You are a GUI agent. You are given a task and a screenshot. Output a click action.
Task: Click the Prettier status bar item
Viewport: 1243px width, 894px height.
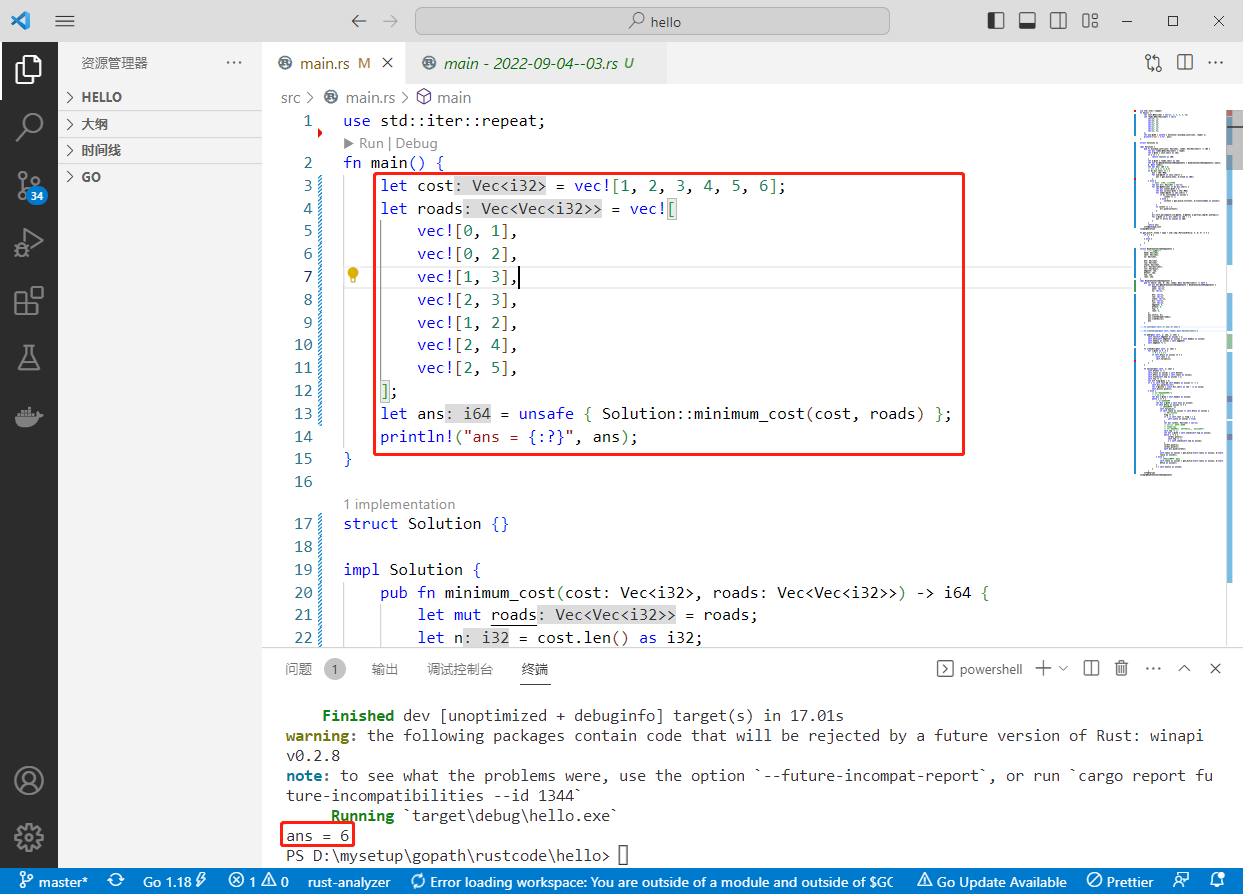click(x=1120, y=881)
